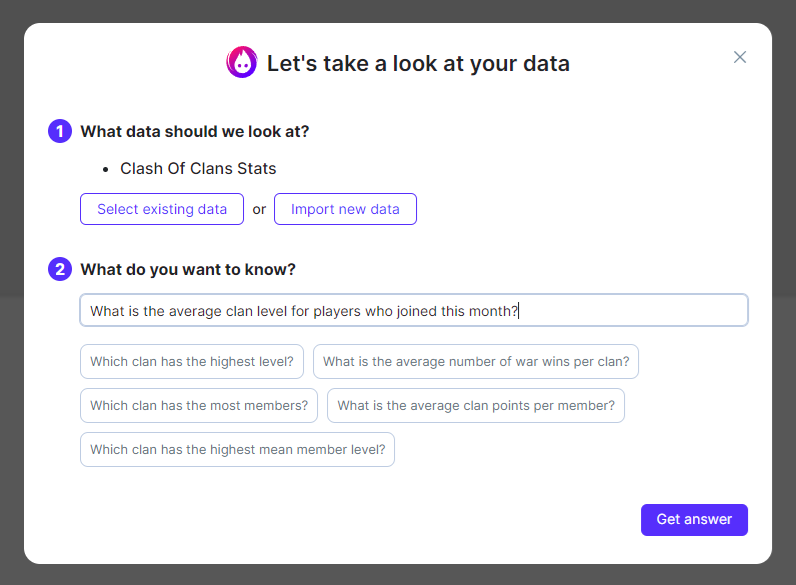
Task: Click the 'What do you want to know?' heading
Action: (x=188, y=269)
